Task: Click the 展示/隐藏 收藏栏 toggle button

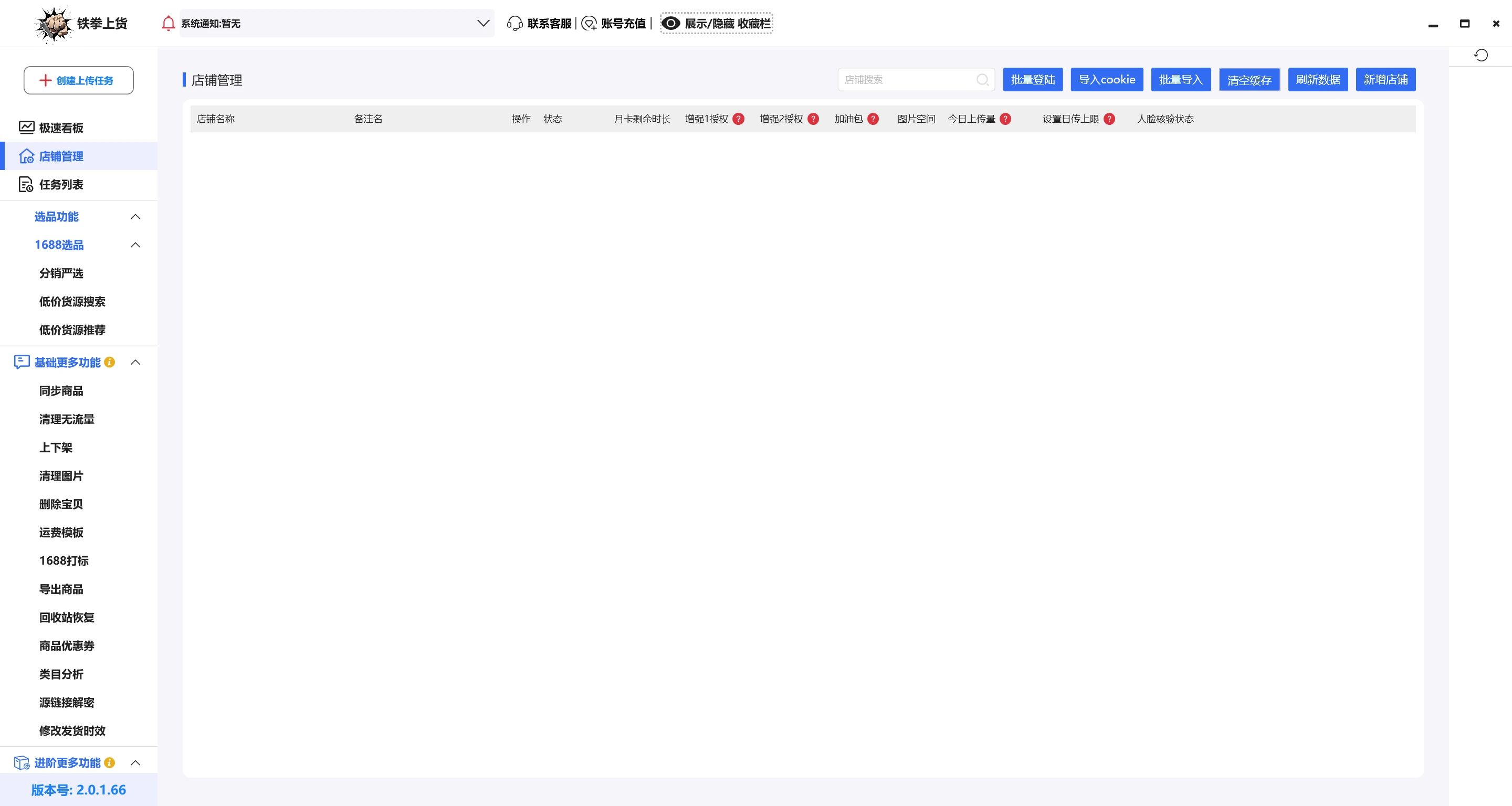Action: tap(716, 24)
